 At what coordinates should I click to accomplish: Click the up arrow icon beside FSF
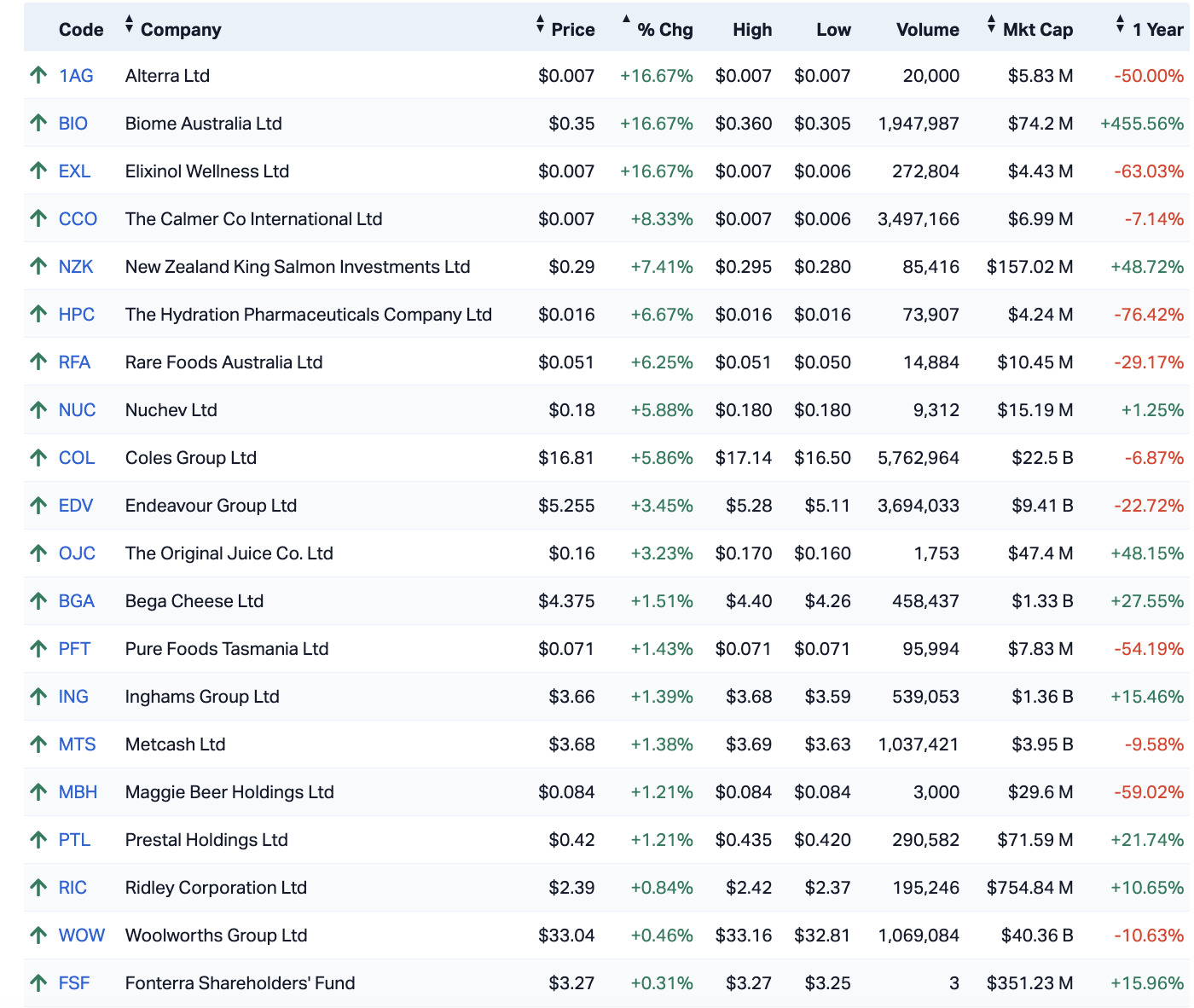click(38, 982)
